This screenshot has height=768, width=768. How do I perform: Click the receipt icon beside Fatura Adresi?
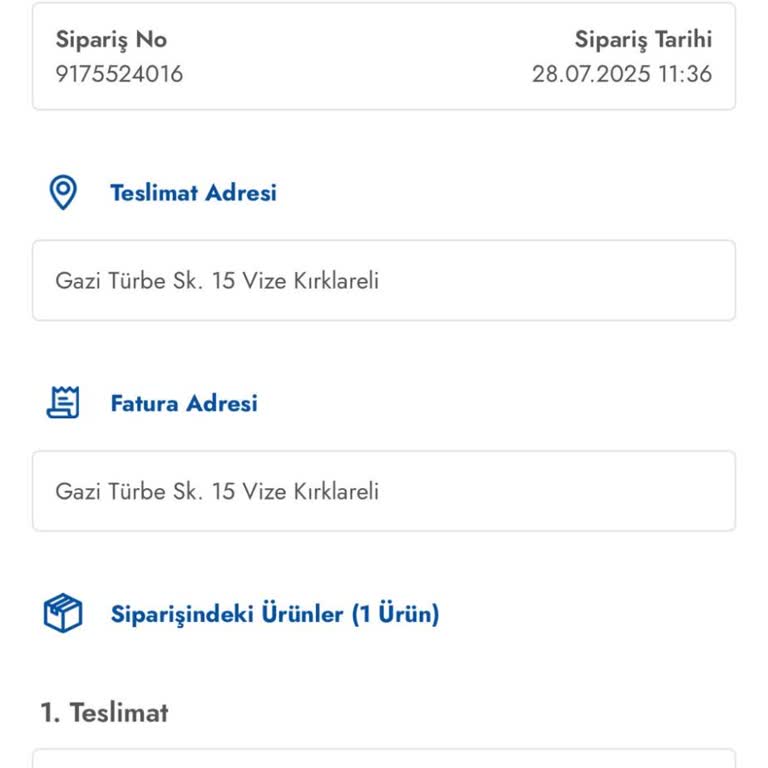[63, 403]
